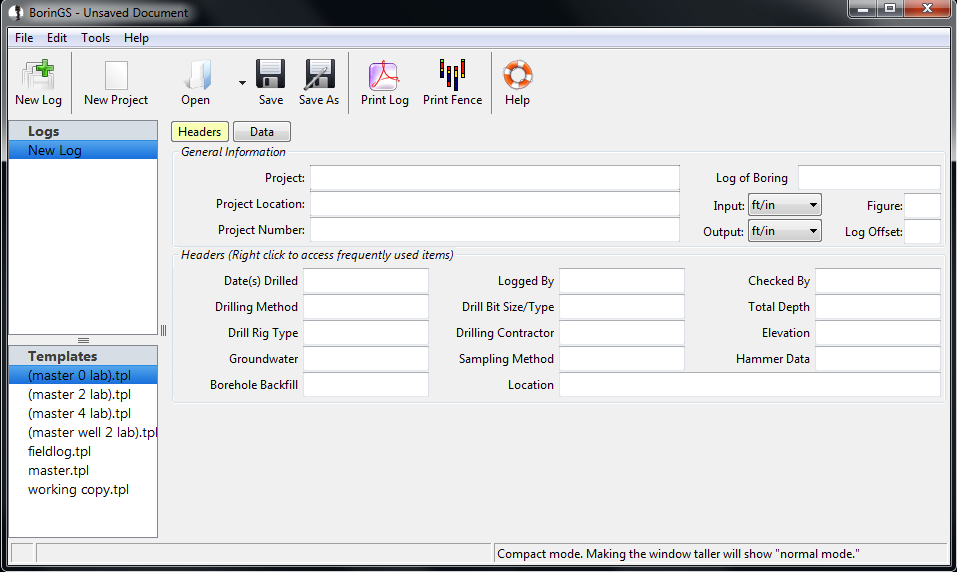The width and height of the screenshot is (957, 572).
Task: Click the Project Number field
Action: tap(494, 230)
